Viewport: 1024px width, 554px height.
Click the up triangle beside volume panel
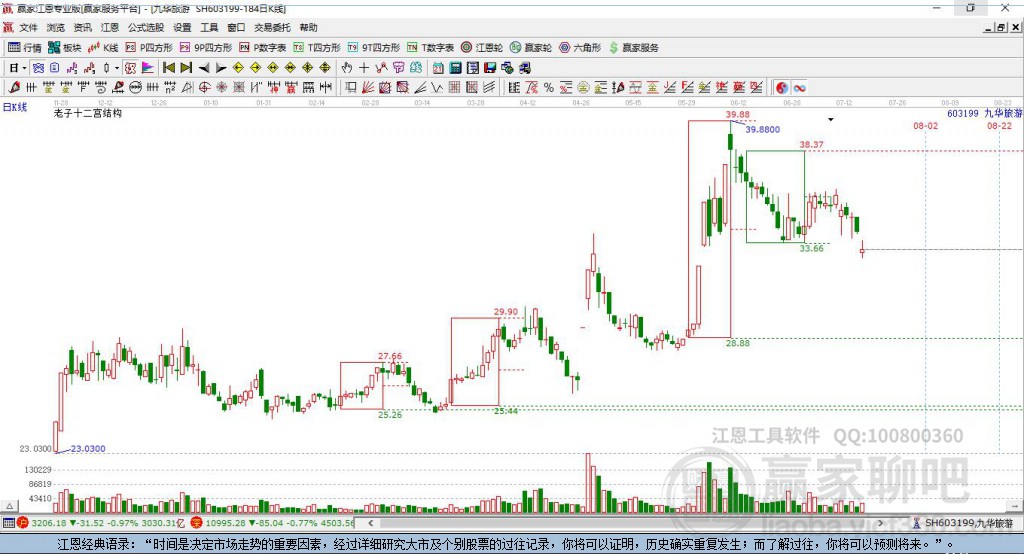[9, 506]
